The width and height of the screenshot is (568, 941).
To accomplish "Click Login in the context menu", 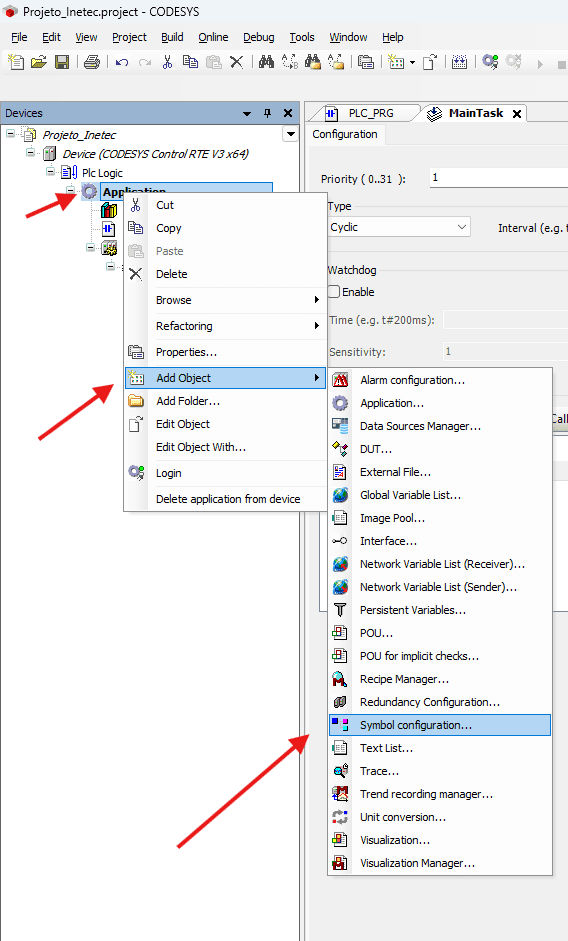I will pos(226,473).
